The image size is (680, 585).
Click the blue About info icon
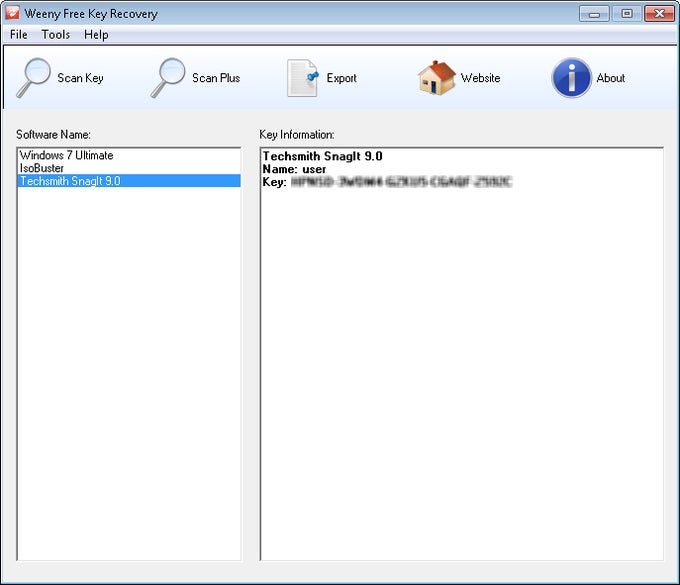click(572, 78)
